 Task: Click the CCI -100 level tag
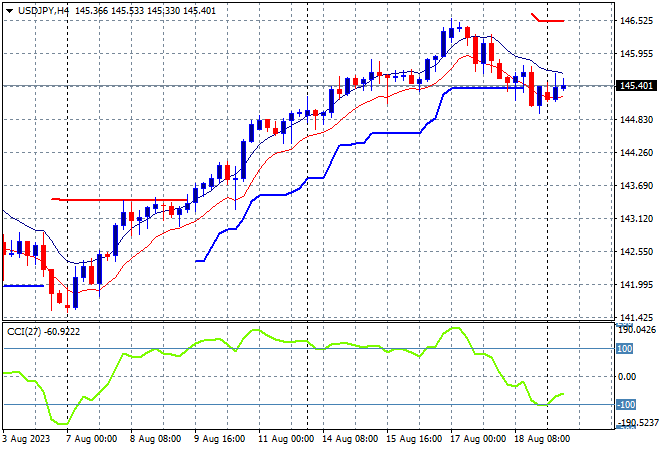coord(626,405)
